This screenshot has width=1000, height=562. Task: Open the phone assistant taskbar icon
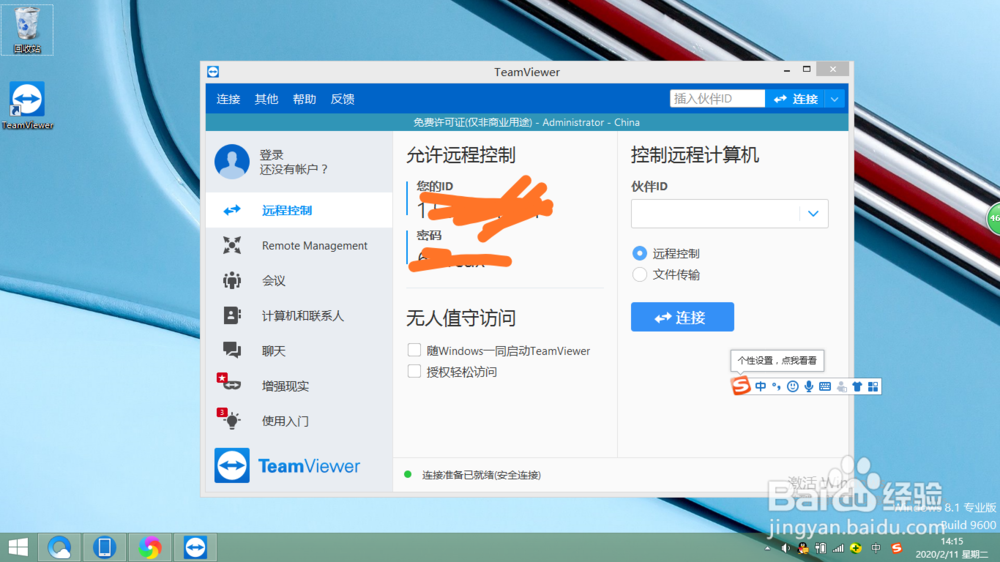click(x=104, y=547)
